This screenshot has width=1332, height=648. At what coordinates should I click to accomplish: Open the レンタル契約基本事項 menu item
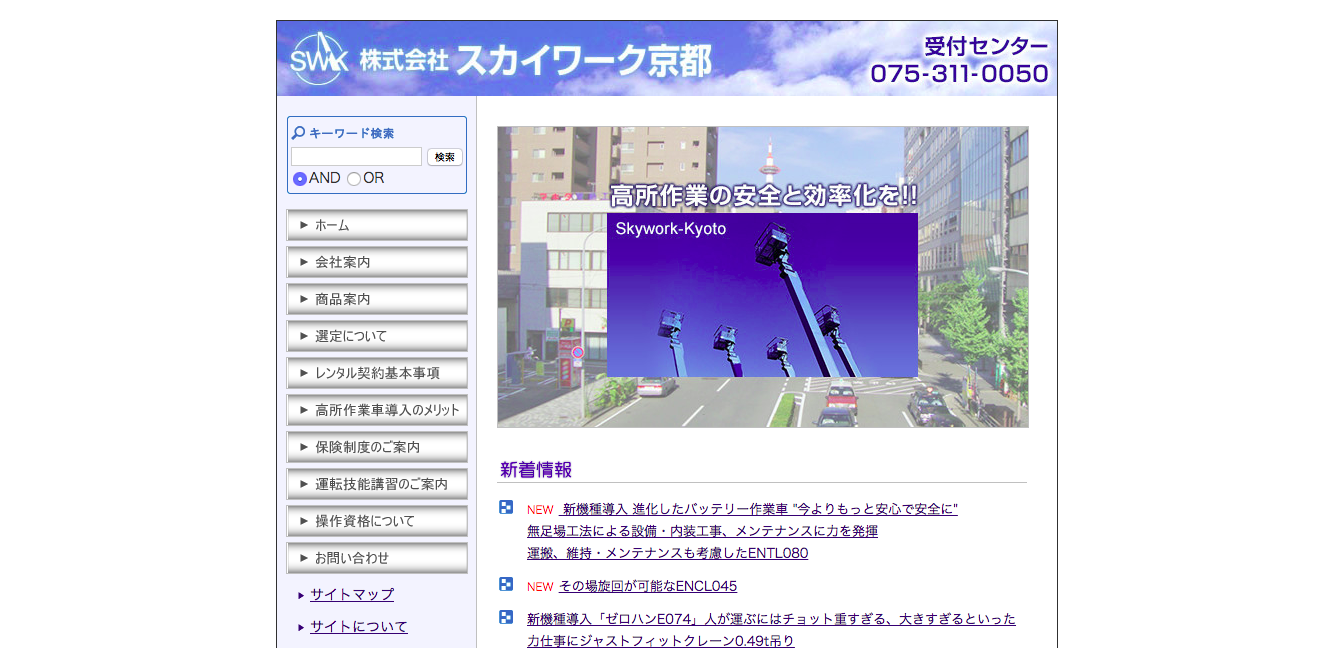click(x=377, y=372)
